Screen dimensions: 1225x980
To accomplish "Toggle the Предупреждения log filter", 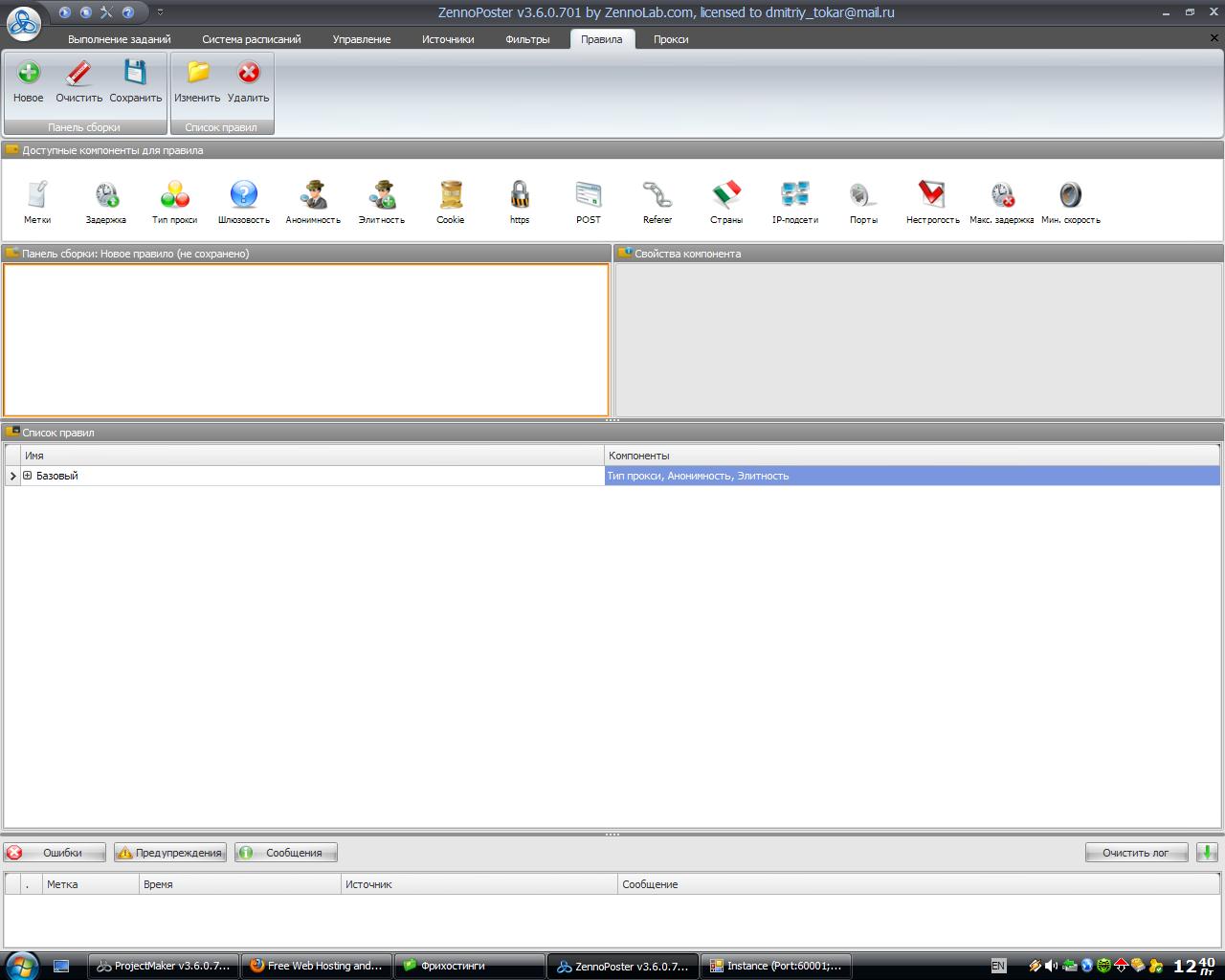I will coord(170,853).
